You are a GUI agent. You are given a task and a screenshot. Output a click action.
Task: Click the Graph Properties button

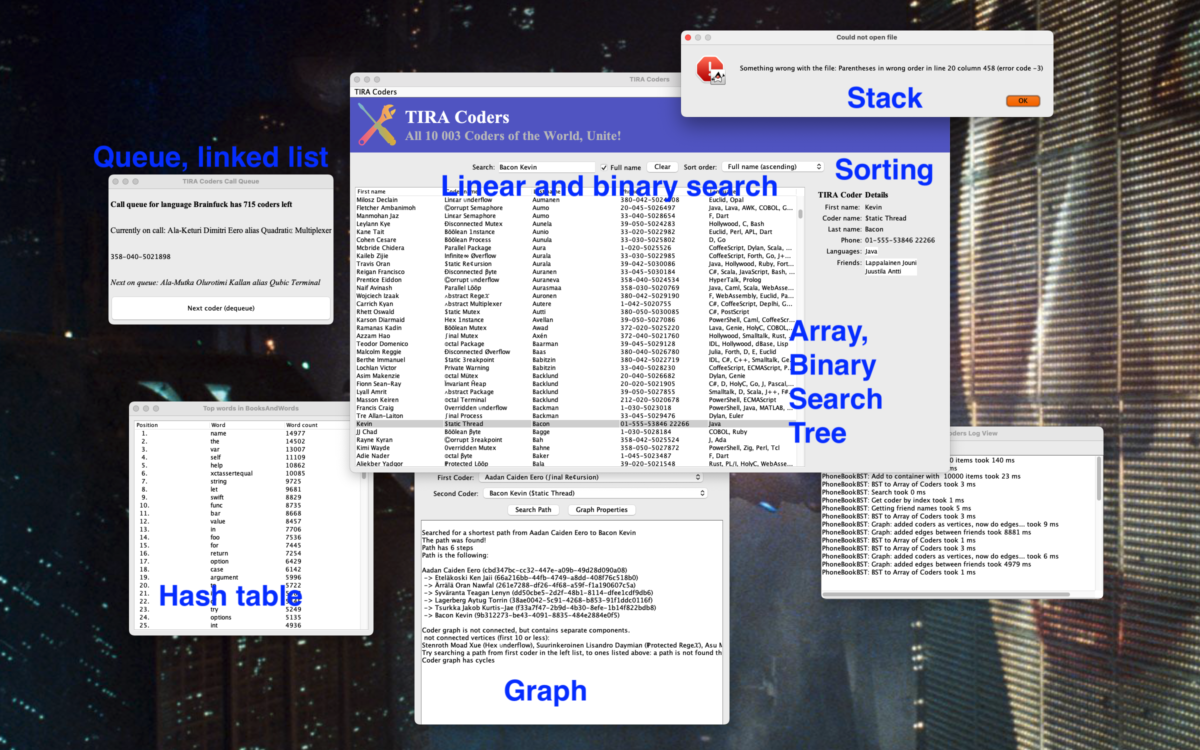click(601, 509)
